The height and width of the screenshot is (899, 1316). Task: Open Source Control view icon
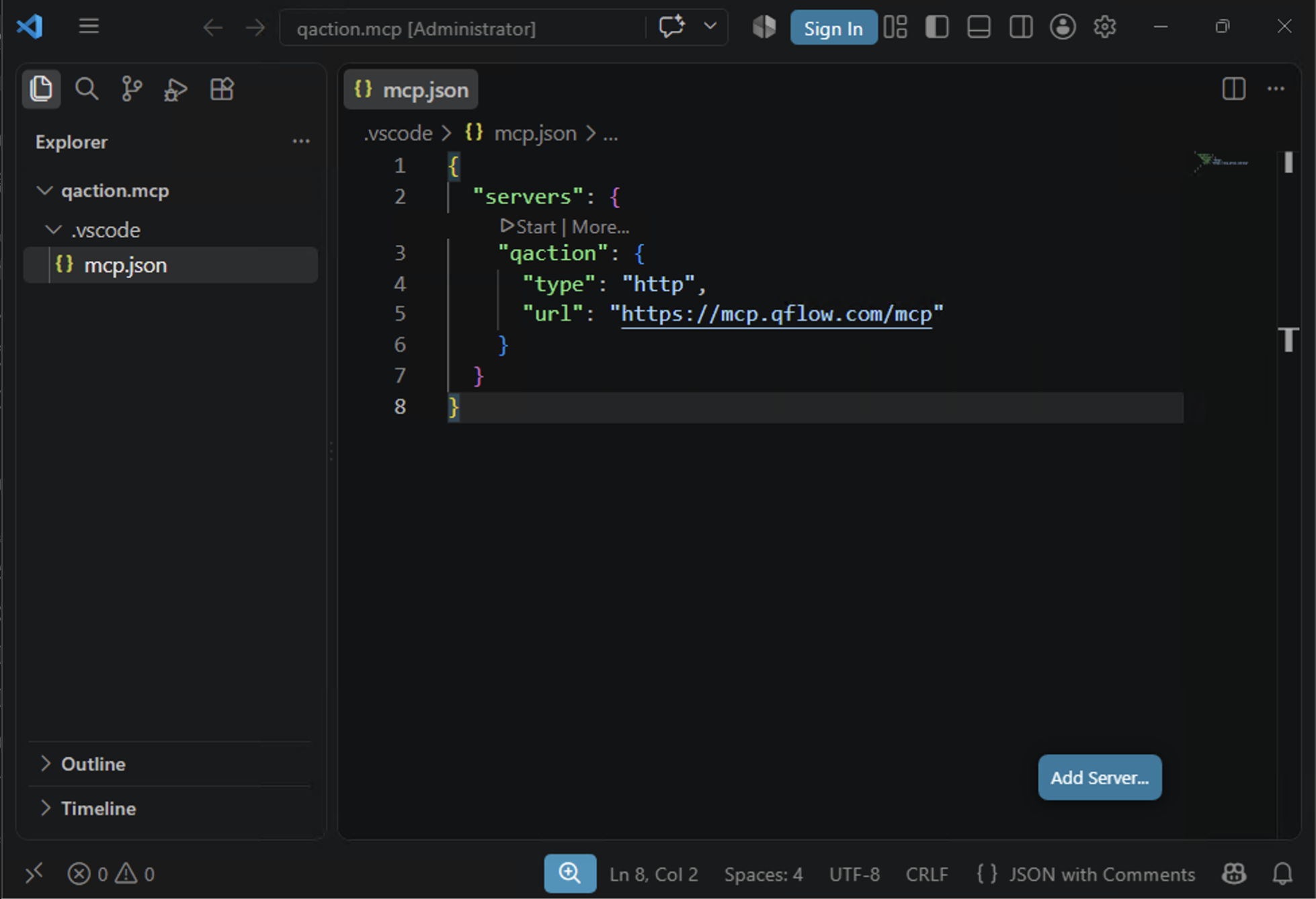click(x=132, y=89)
